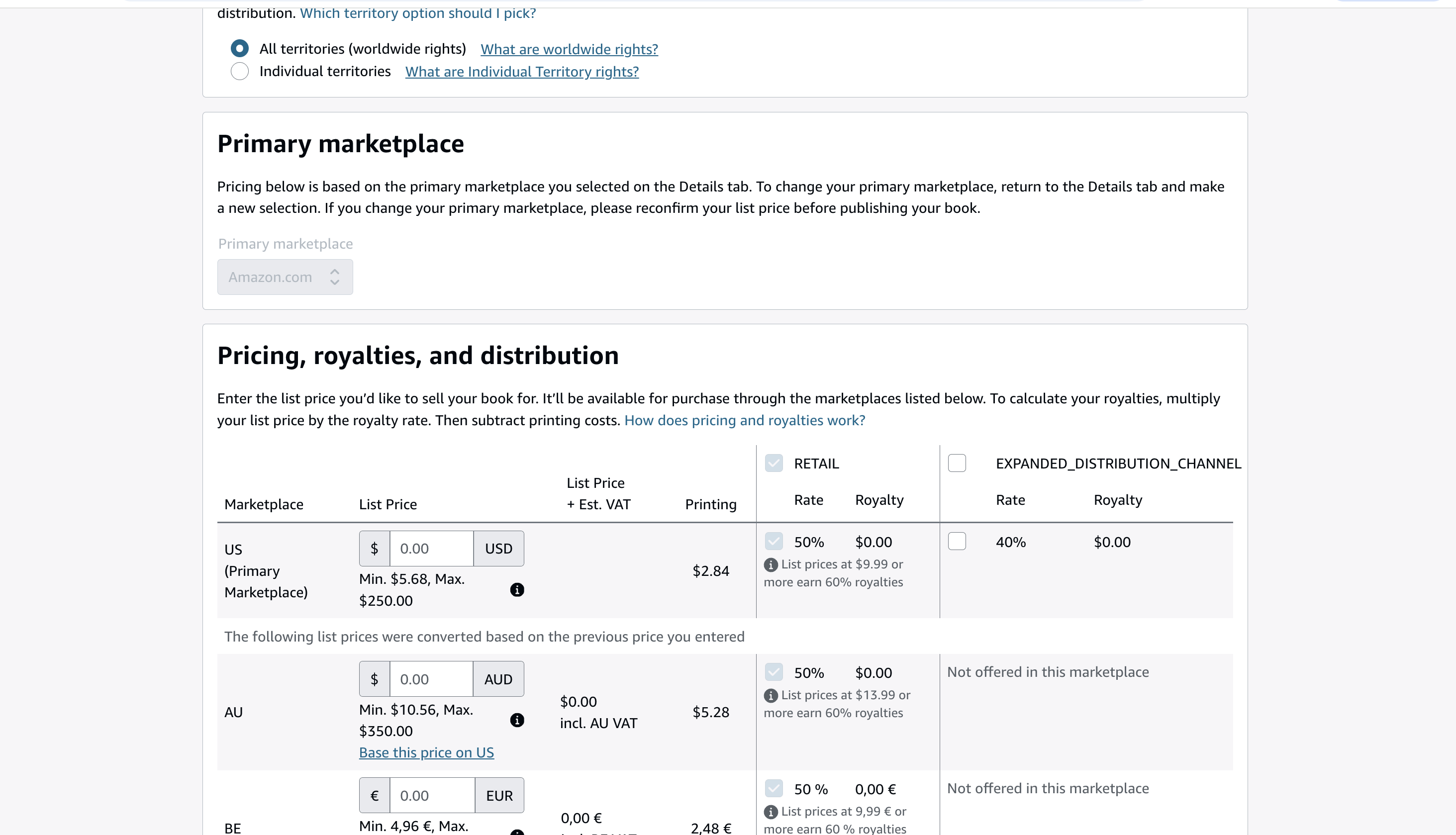The image size is (1456, 835).
Task: Click 'Min. $10.56, Max. $350.00' text
Action: (x=416, y=720)
